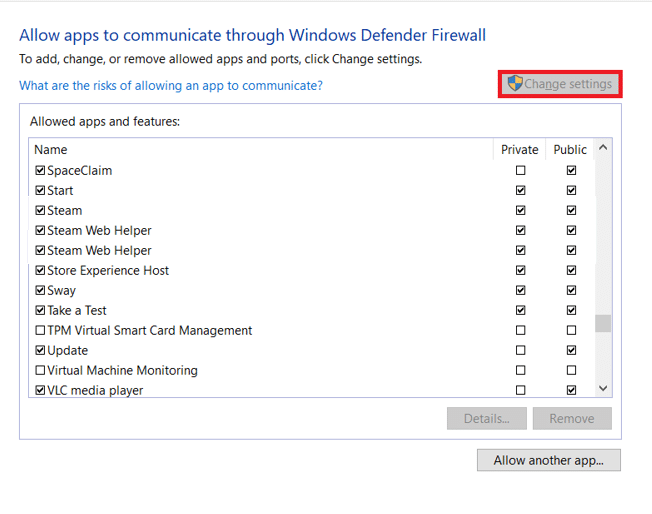Image resolution: width=652 pixels, height=514 pixels.
Task: Click the Private column header
Action: 520,150
